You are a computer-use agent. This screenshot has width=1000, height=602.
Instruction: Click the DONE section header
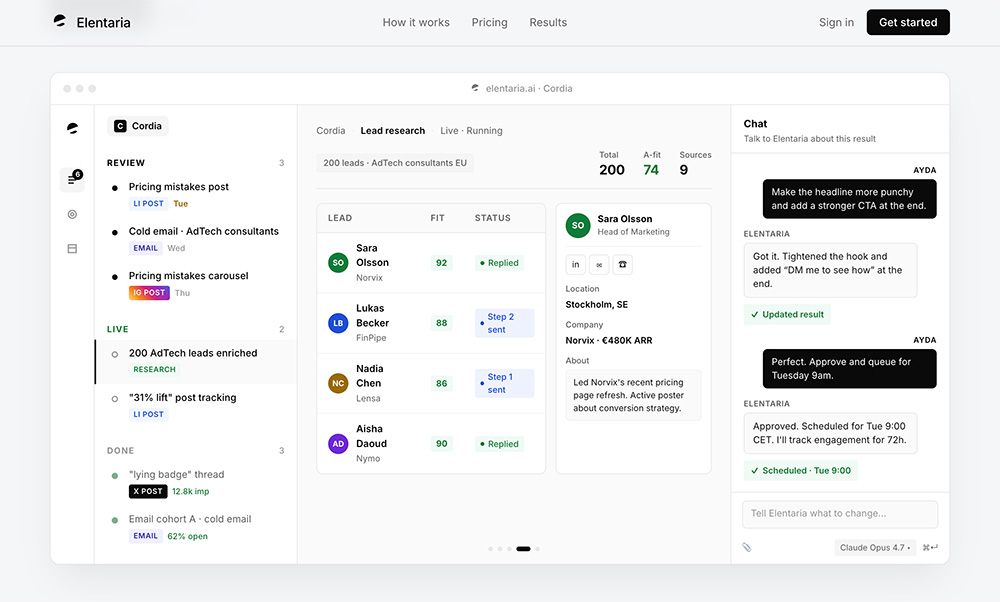tap(121, 451)
